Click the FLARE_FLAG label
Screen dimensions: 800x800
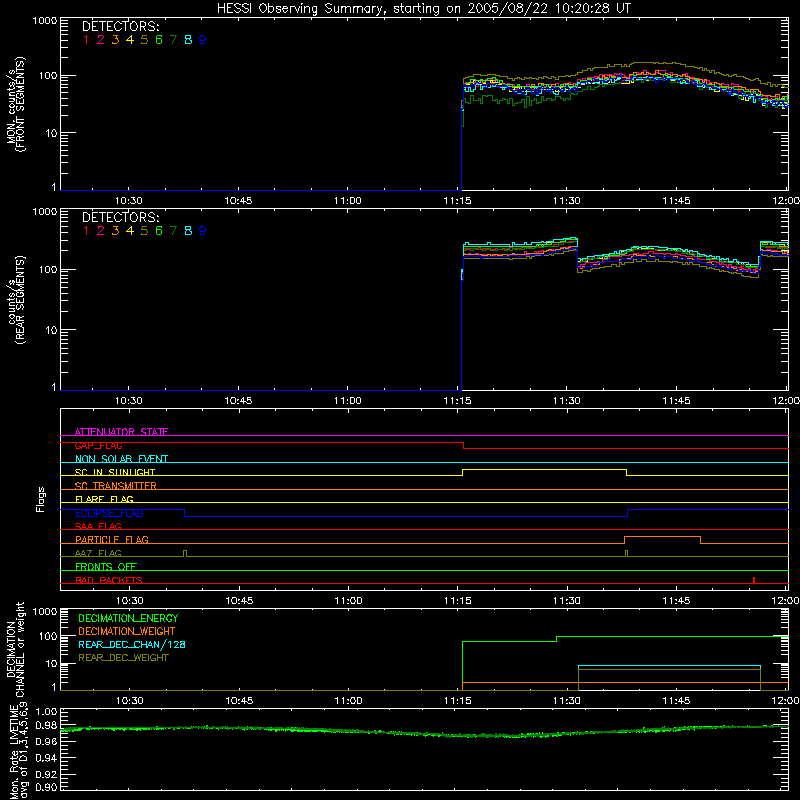pyautogui.click(x=104, y=499)
